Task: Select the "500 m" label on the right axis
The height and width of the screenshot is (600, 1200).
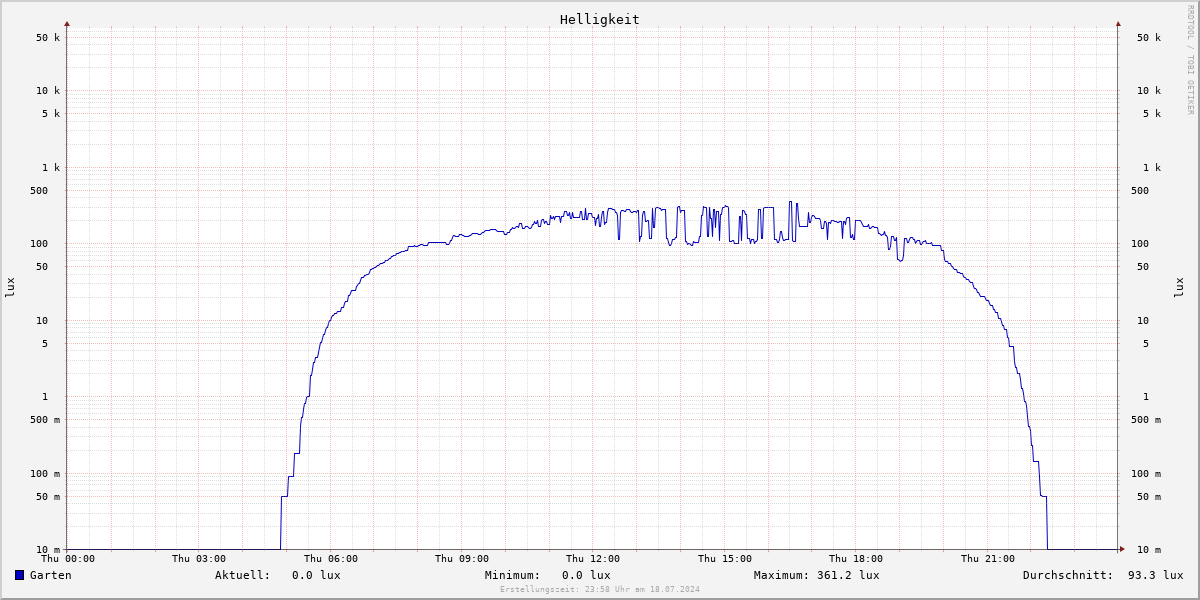Action: pos(1146,420)
